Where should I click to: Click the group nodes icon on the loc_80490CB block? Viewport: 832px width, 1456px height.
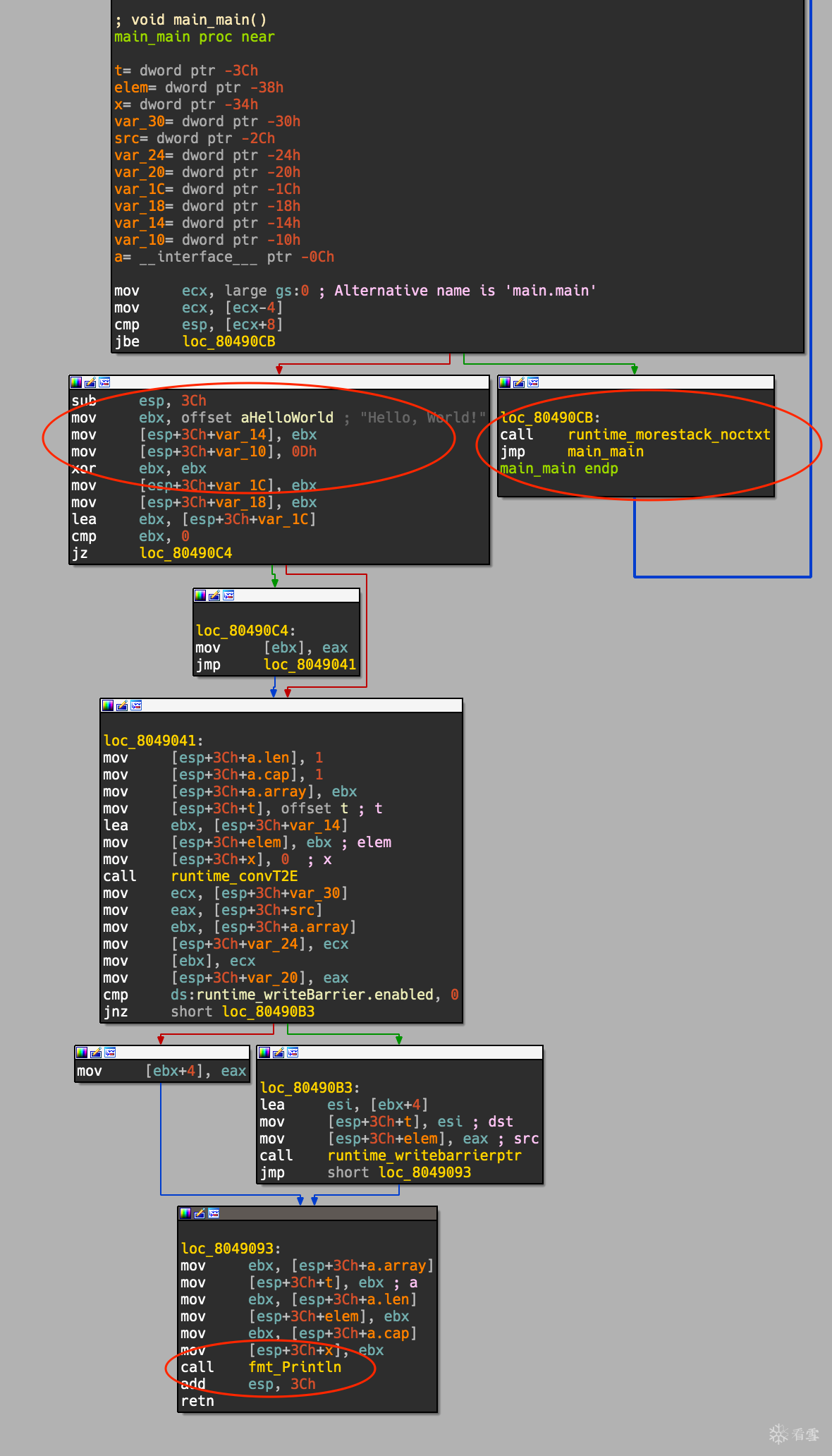click(533, 382)
